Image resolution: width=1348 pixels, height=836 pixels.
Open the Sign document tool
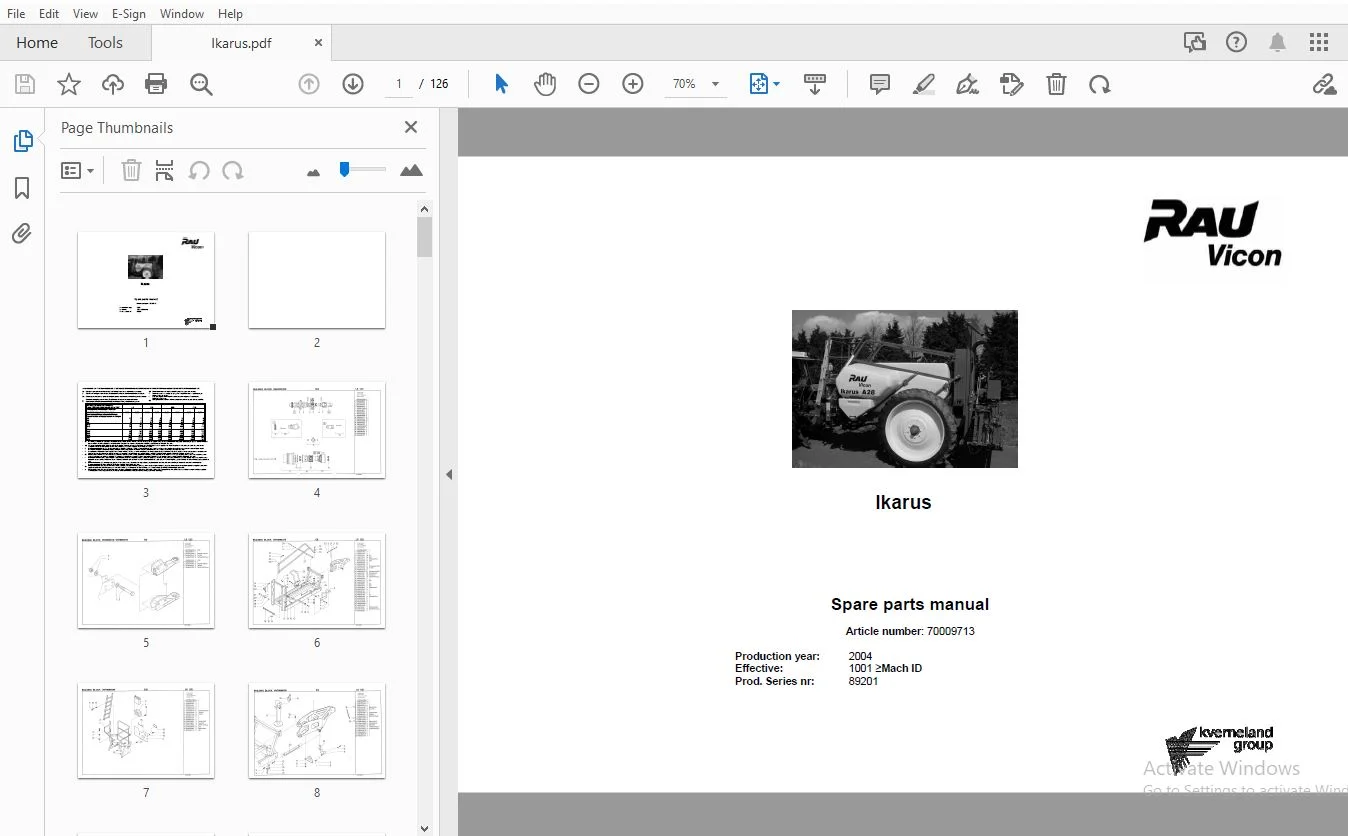(968, 84)
